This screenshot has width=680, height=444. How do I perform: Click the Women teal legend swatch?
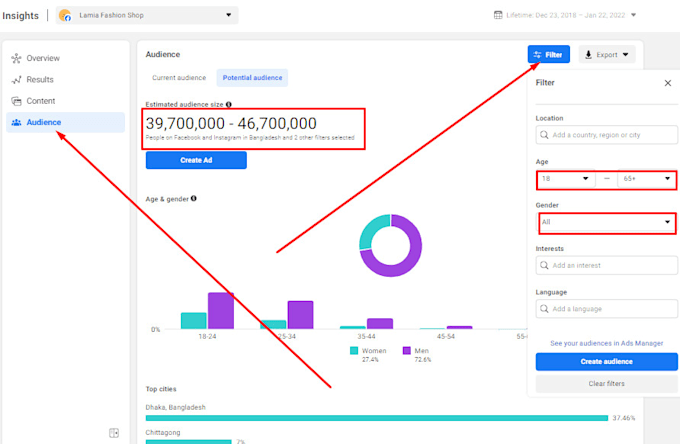click(x=354, y=350)
